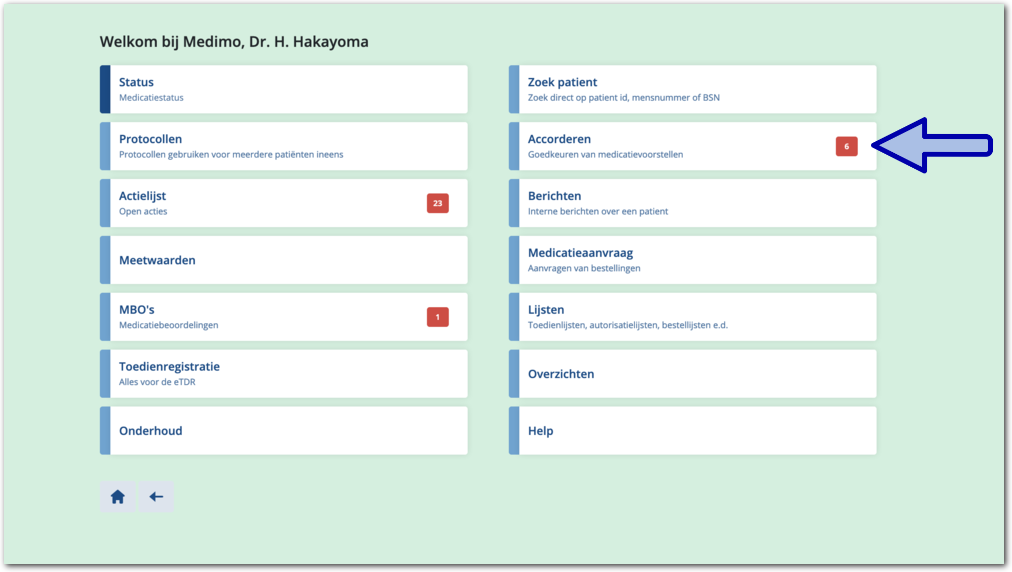
Task: Click the back arrow icon button
Action: click(x=156, y=497)
